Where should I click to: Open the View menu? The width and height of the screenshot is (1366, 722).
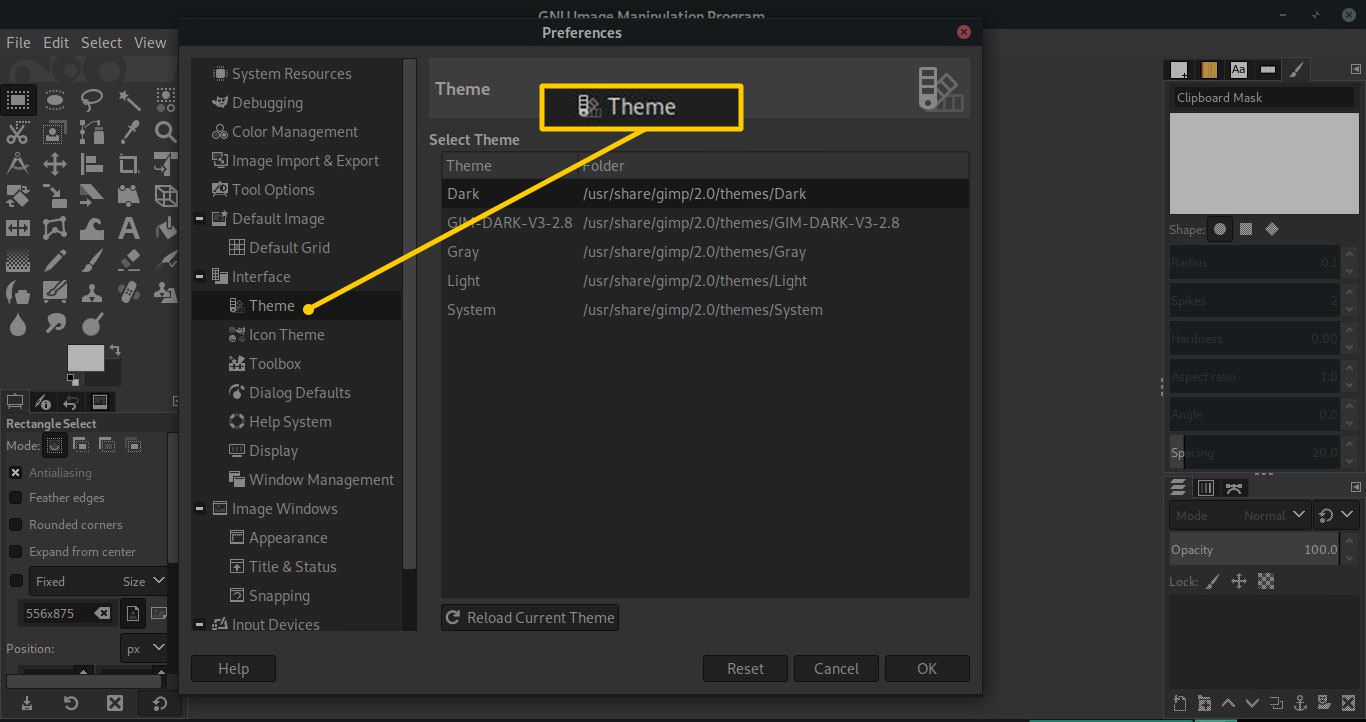(150, 43)
